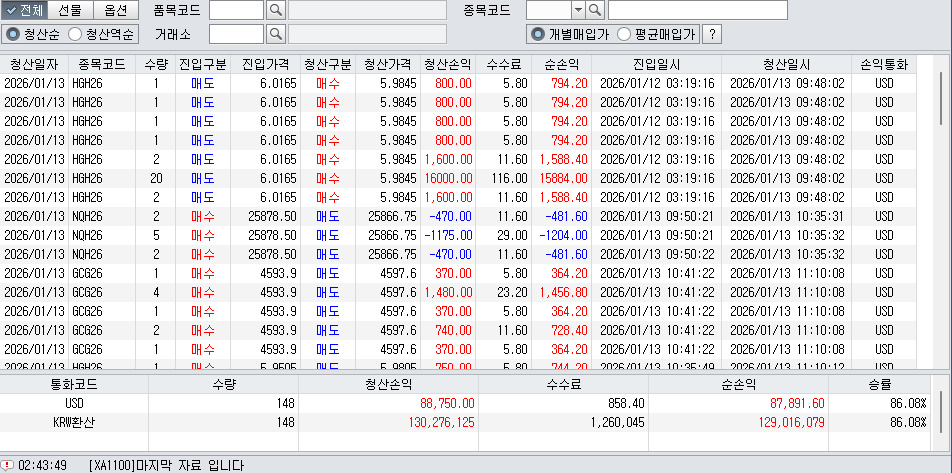Click the 15884.00 net profit cell
Screen dimensions: 952x473
562,179
